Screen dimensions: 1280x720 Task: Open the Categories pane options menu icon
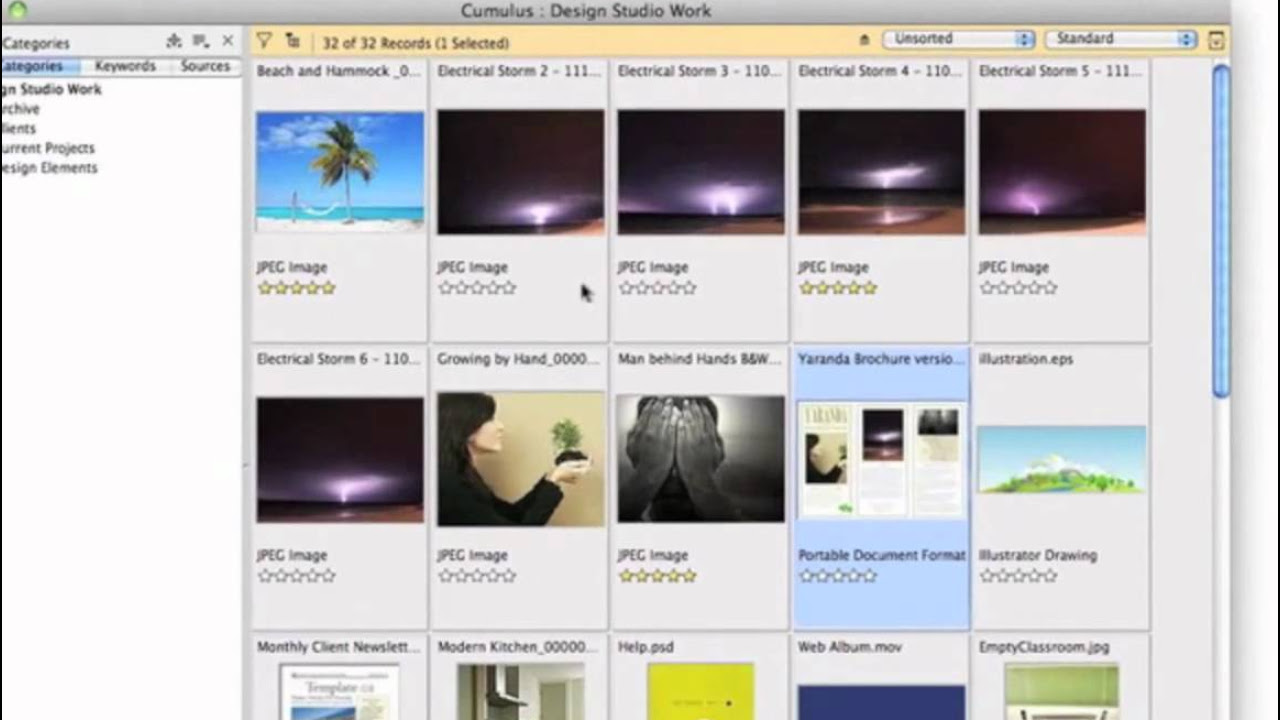pyautogui.click(x=201, y=41)
